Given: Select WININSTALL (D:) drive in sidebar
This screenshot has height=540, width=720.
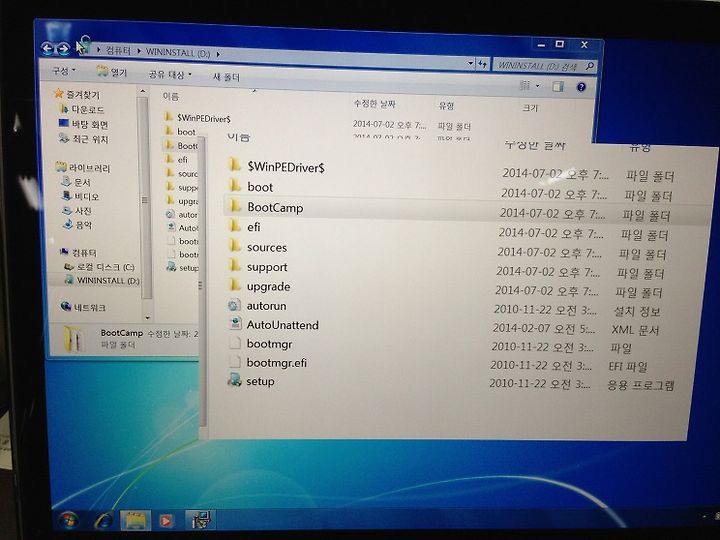Looking at the screenshot, I should 102,280.
